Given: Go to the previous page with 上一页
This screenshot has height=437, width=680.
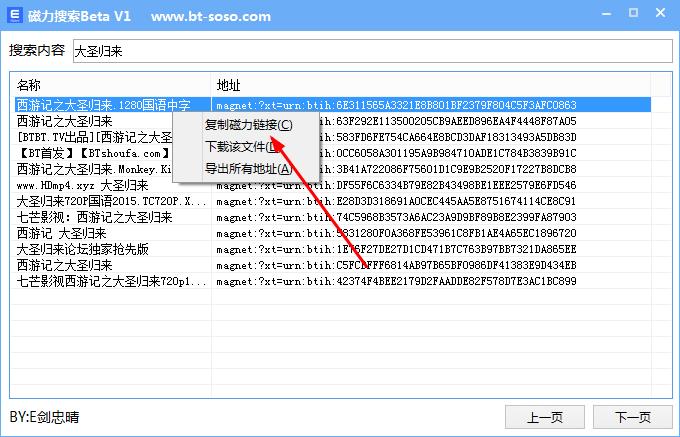Looking at the screenshot, I should (x=544, y=417).
